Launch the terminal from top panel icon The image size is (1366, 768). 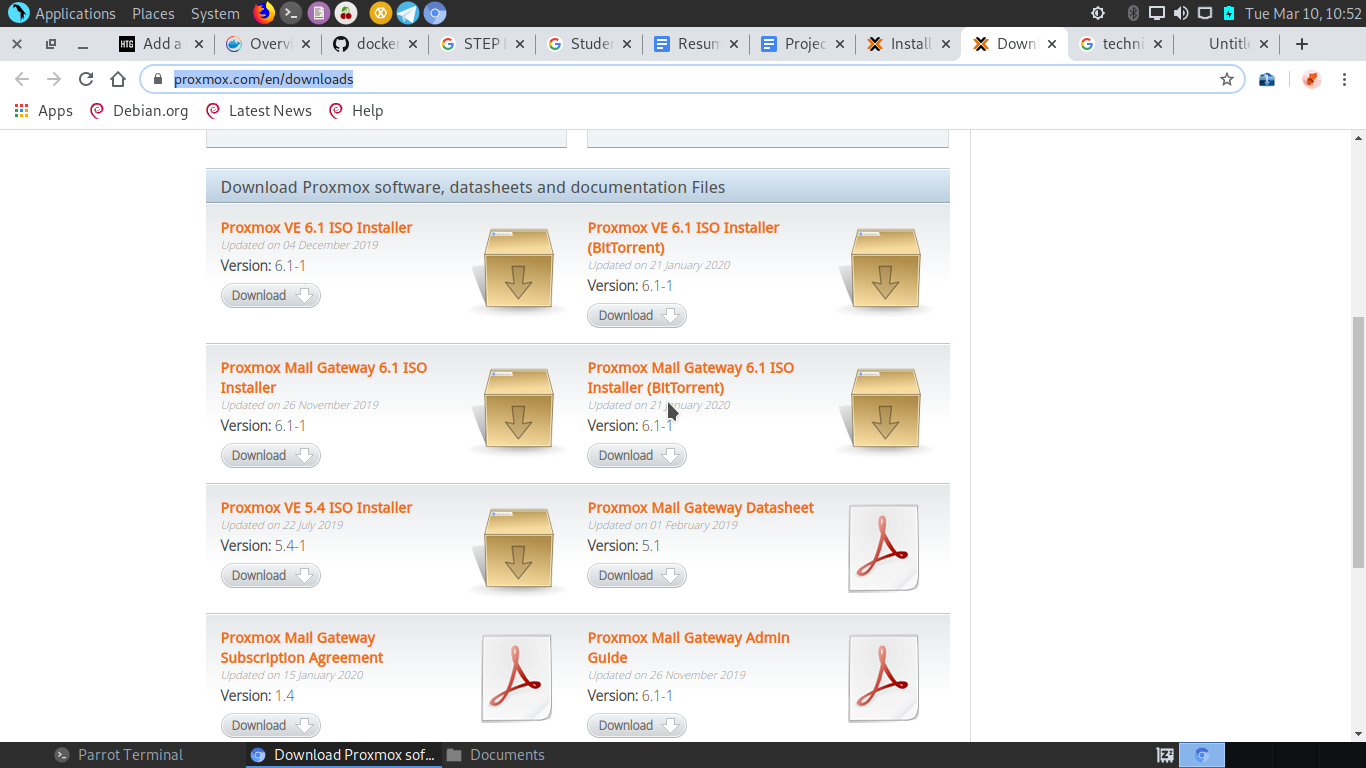(290, 13)
